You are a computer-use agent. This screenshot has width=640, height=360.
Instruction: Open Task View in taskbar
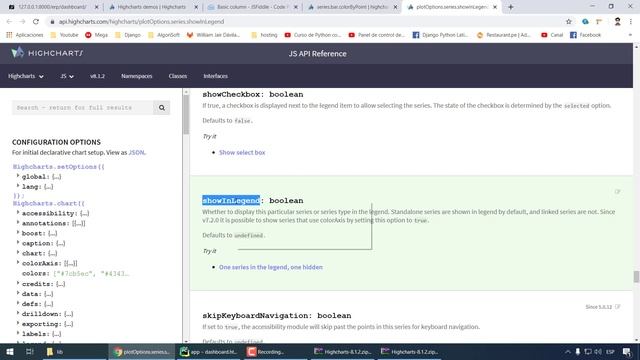[x=29, y=351]
